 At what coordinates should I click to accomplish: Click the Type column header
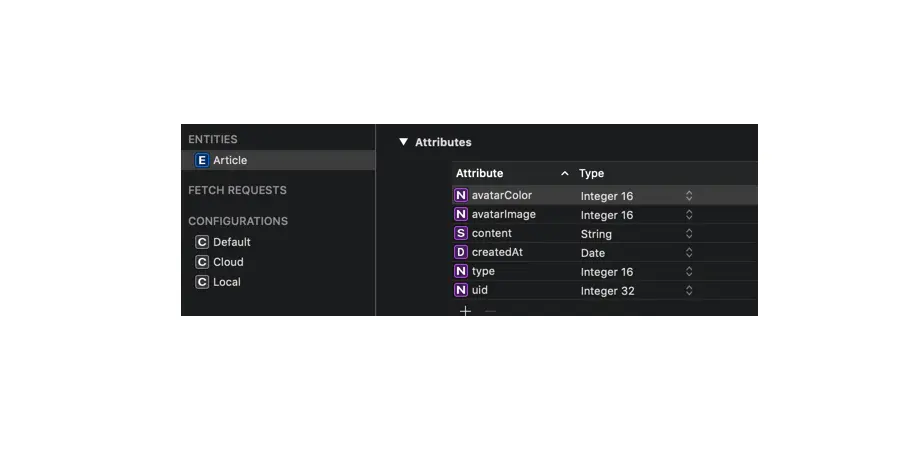591,173
